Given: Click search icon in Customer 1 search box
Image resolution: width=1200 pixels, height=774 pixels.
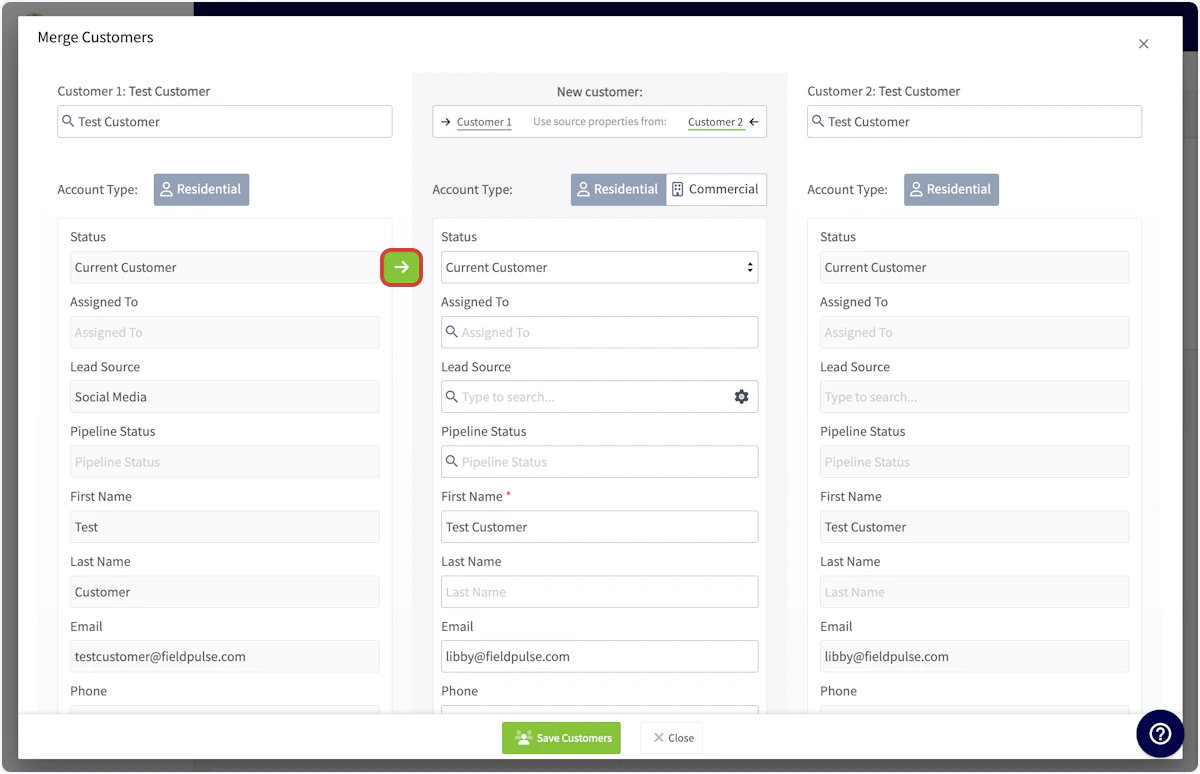Looking at the screenshot, I should coord(68,121).
